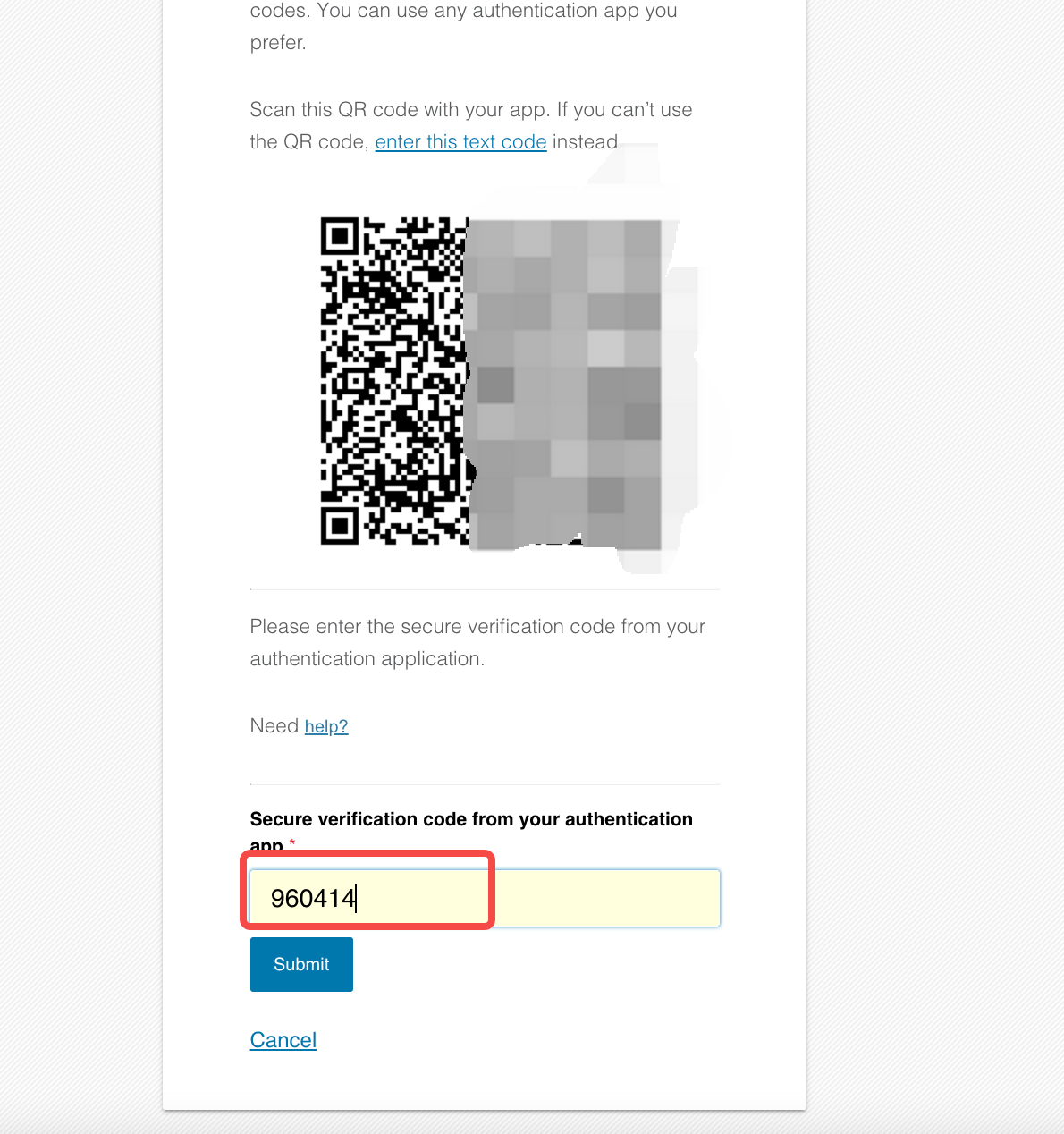
Task: Click the word 'Need' before help link
Action: (x=274, y=726)
